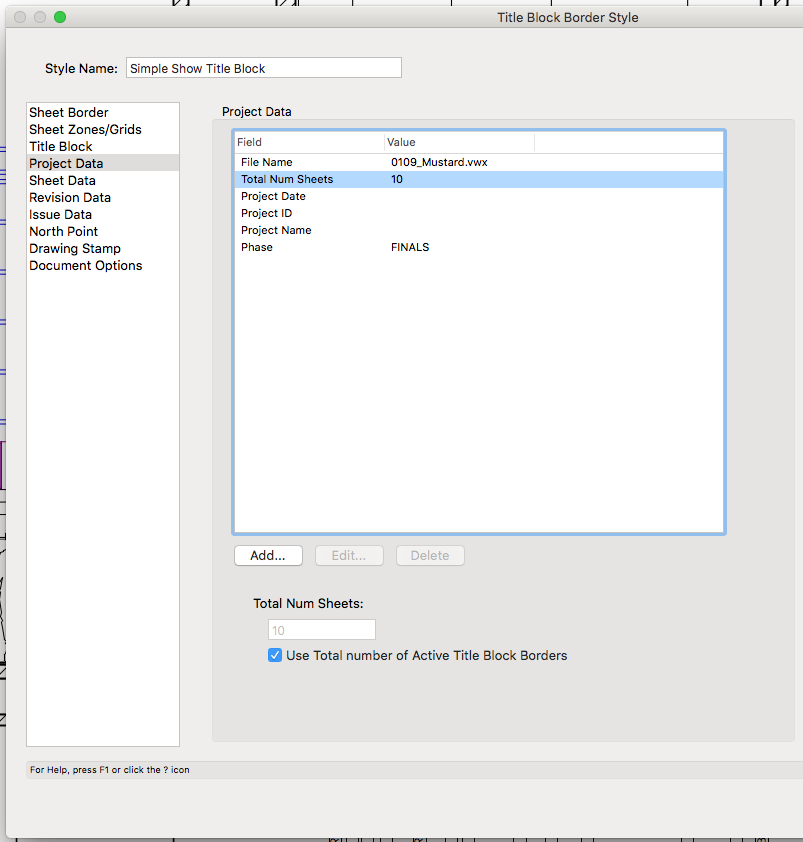Go to the Issue Data category

(61, 215)
